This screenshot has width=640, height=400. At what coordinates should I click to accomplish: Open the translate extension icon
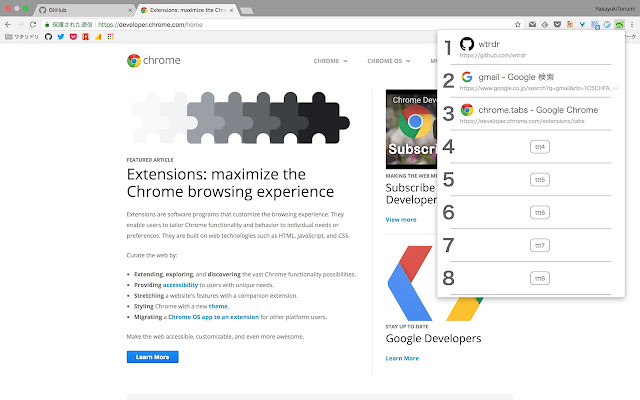[x=595, y=25]
